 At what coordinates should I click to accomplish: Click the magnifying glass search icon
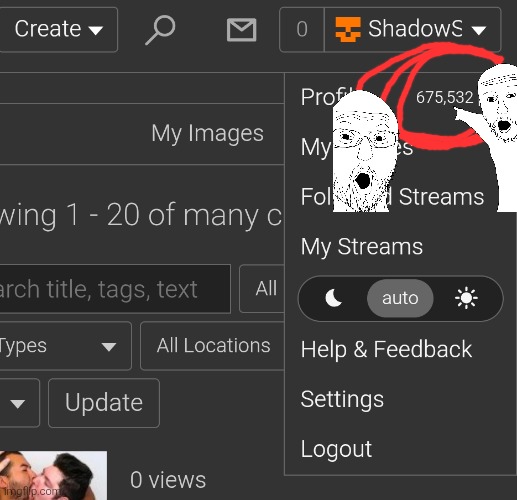click(160, 30)
